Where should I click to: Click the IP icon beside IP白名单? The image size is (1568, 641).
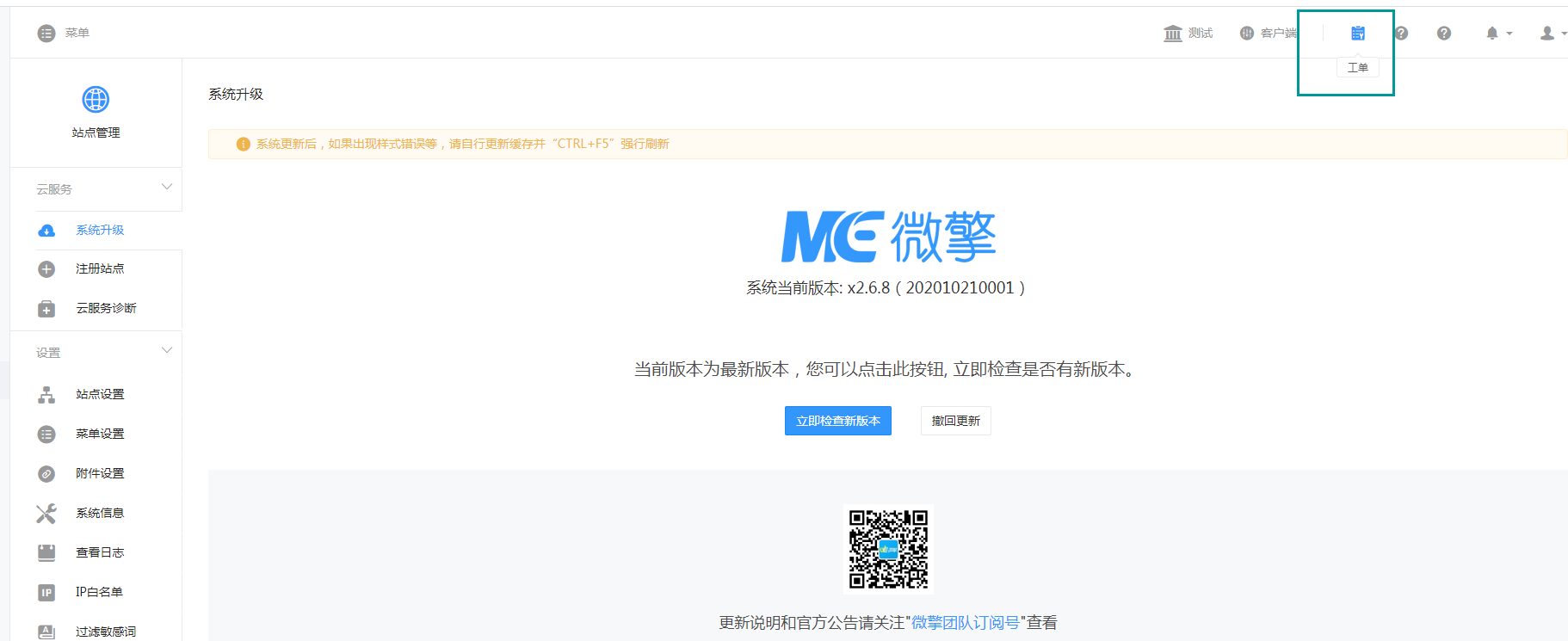[46, 593]
